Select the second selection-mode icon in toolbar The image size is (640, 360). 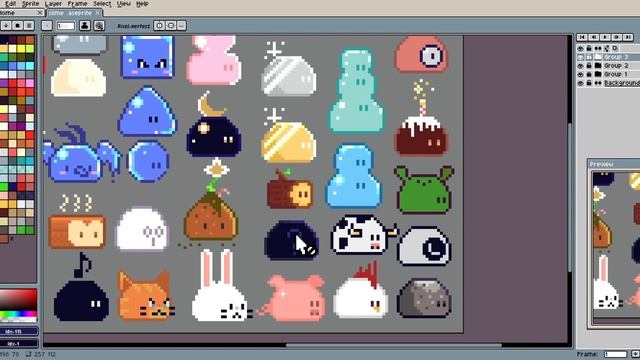17,26
